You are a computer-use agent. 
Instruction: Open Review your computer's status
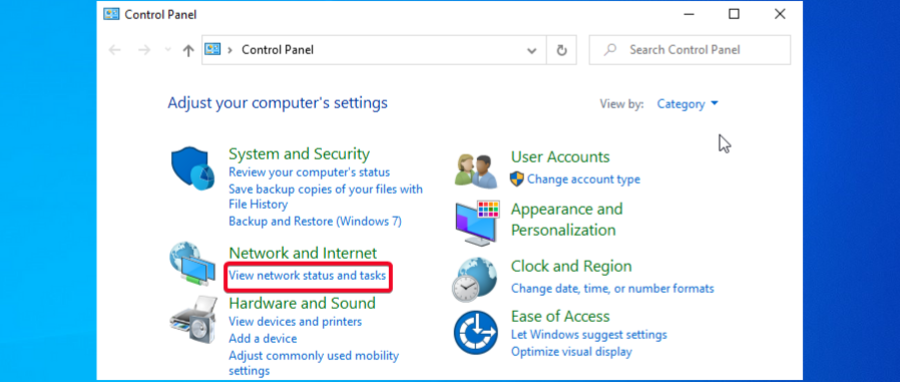click(x=309, y=172)
